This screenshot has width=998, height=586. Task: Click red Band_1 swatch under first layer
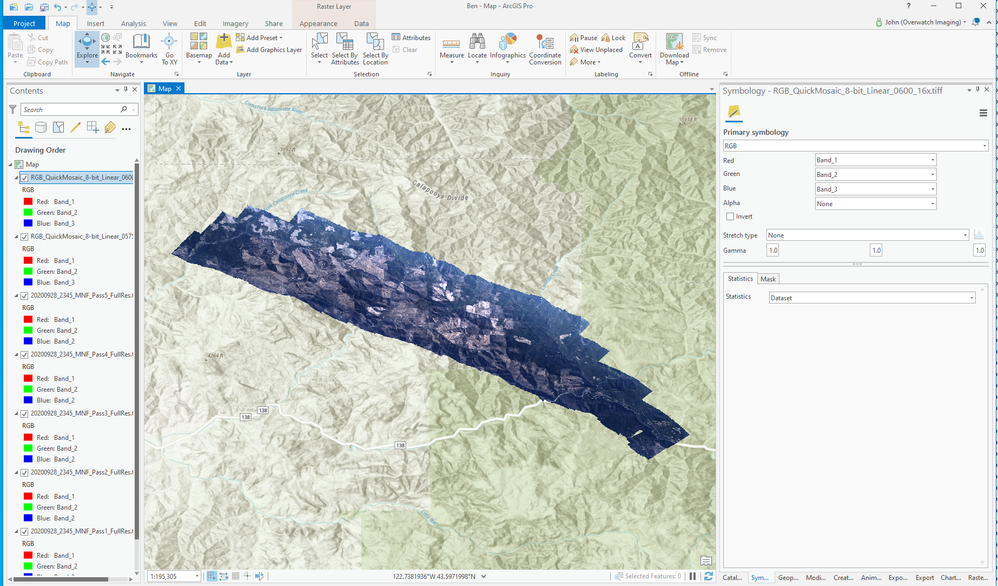click(x=28, y=202)
